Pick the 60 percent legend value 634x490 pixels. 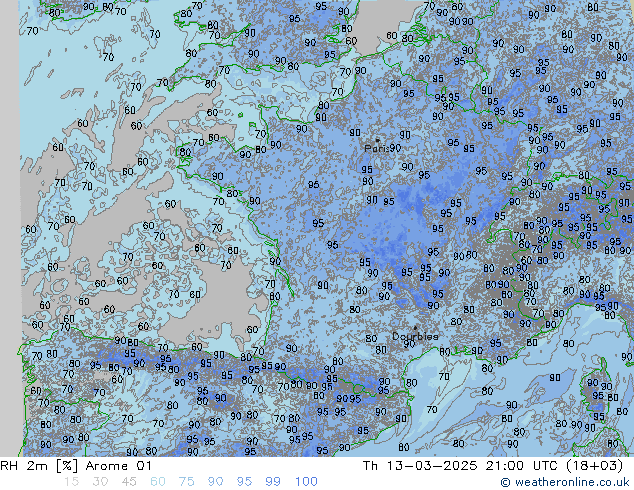(158, 482)
